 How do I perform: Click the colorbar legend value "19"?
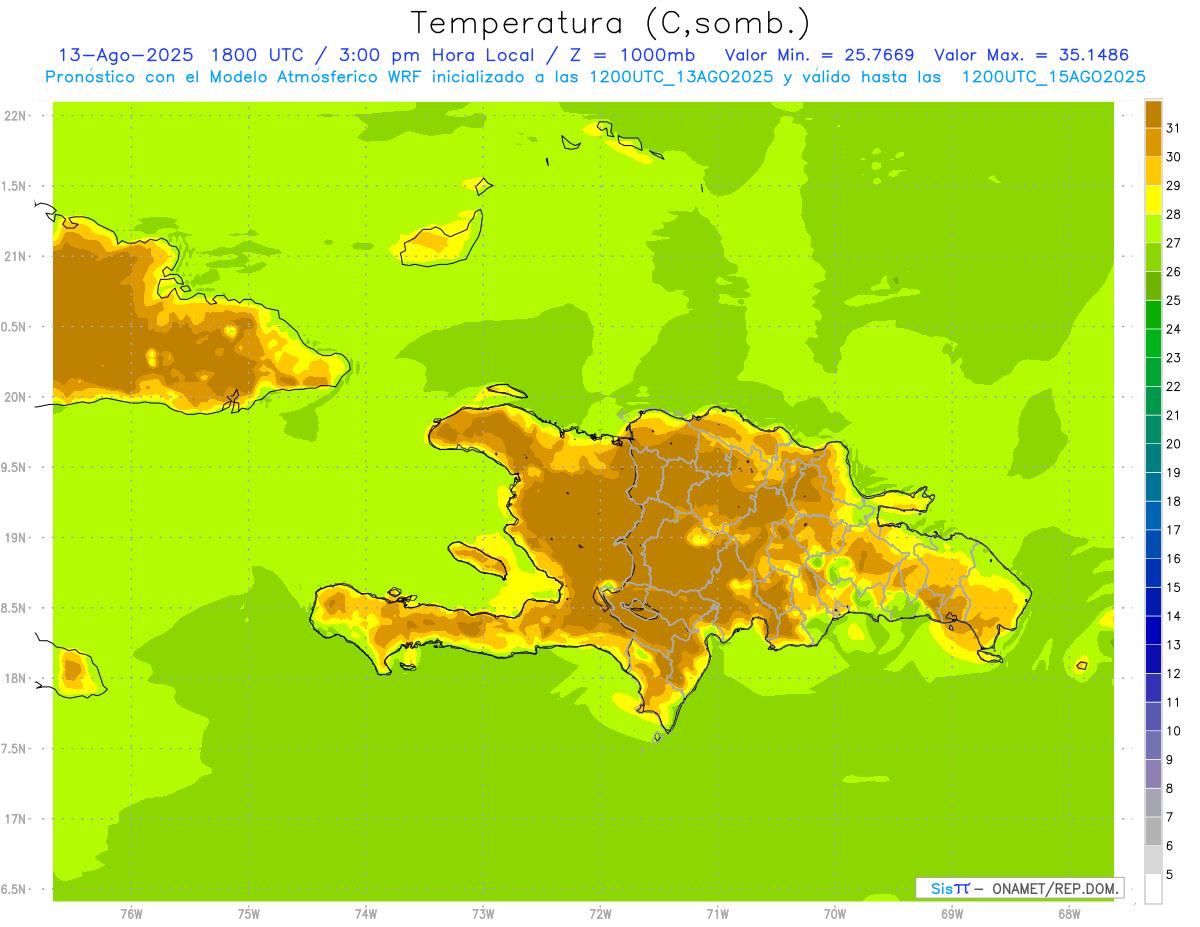[x=1173, y=472]
